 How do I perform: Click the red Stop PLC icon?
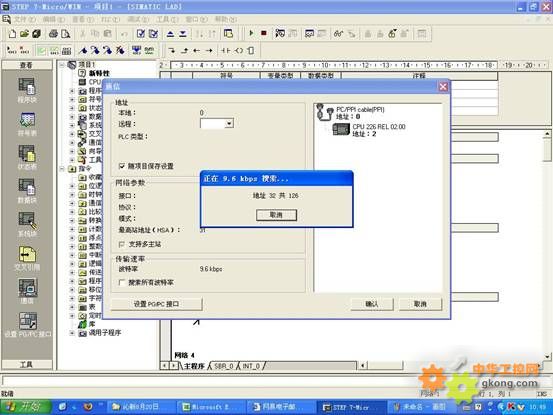[x=263, y=33]
